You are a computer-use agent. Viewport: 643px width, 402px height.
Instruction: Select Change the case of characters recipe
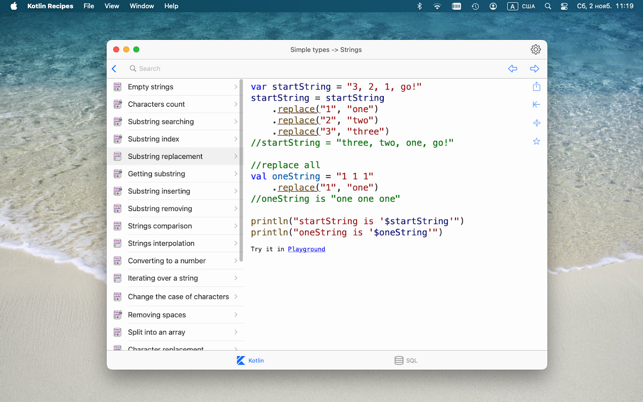coord(176,297)
